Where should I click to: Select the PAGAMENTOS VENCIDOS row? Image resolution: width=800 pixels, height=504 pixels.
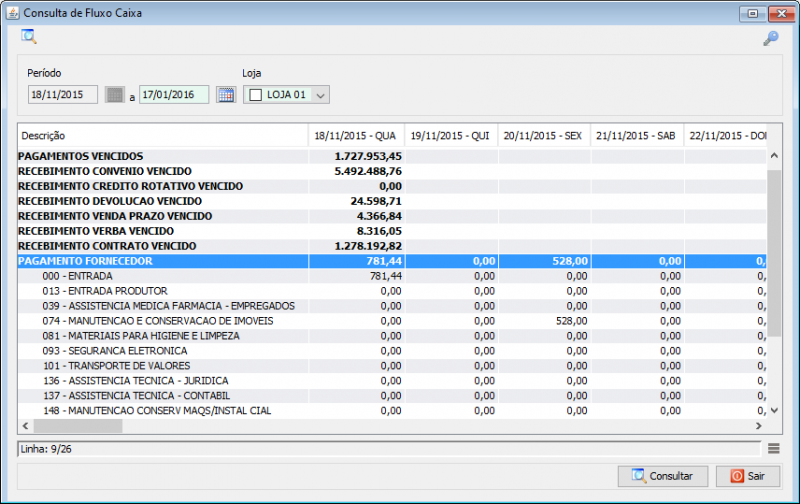tap(392, 156)
